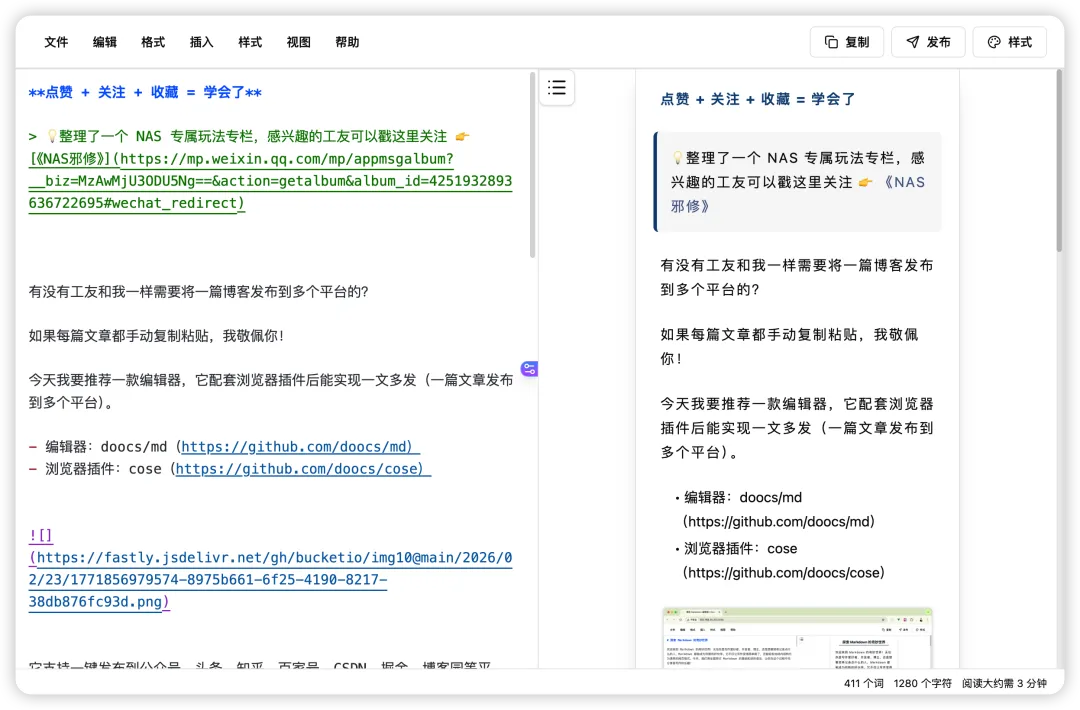Open the 插入 menu
The height and width of the screenshot is (710, 1080).
pyautogui.click(x=202, y=42)
